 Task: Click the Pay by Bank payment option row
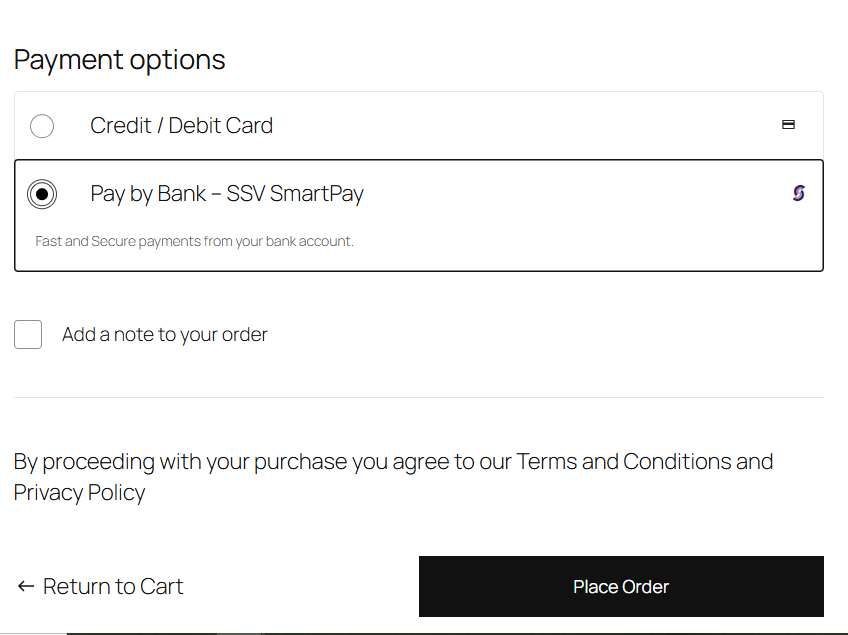(418, 215)
